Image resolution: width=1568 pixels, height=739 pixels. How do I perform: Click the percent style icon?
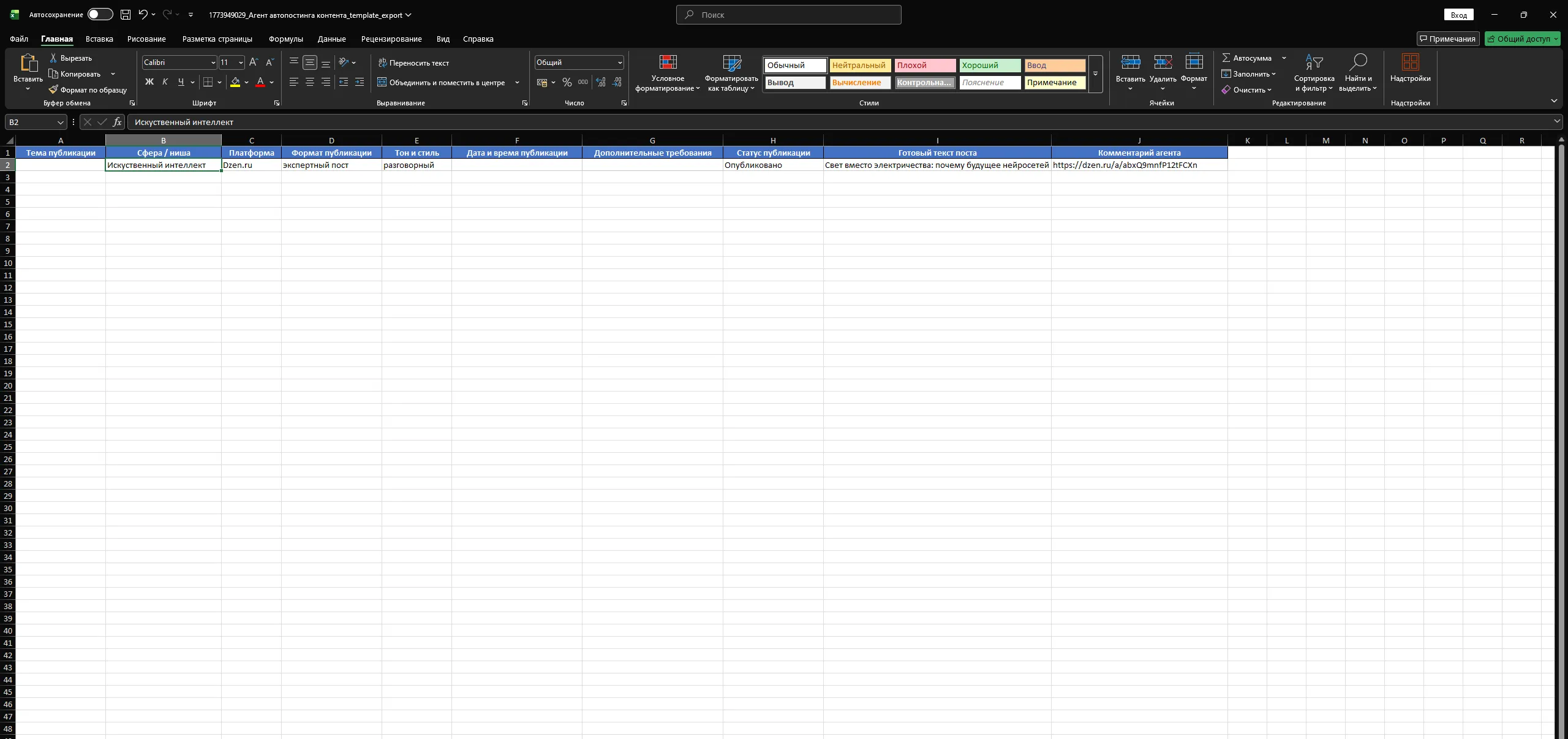(567, 82)
